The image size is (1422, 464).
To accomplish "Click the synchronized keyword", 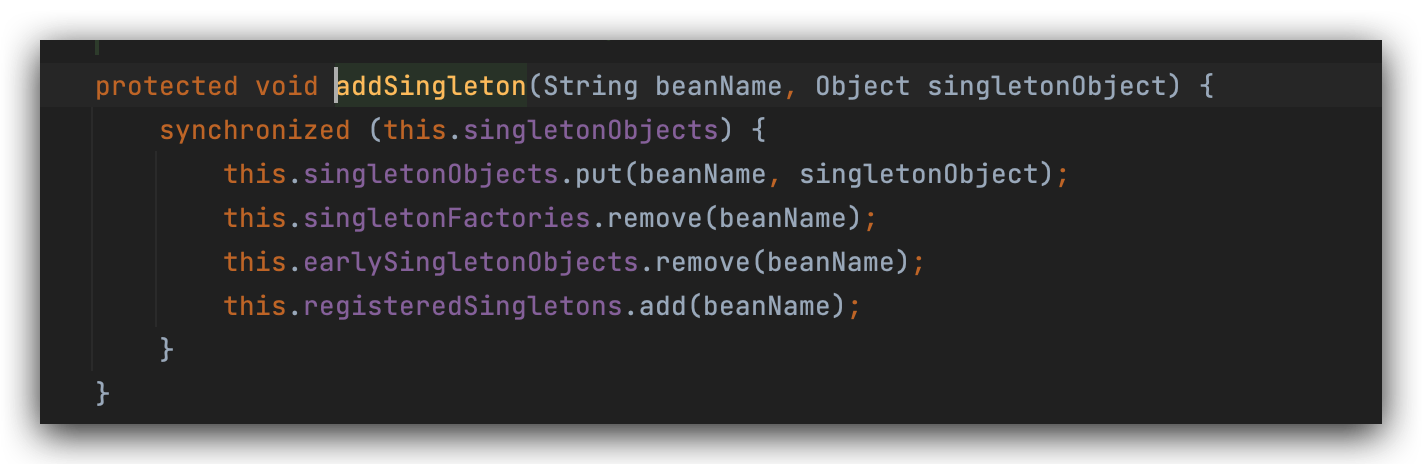I will 254,130.
